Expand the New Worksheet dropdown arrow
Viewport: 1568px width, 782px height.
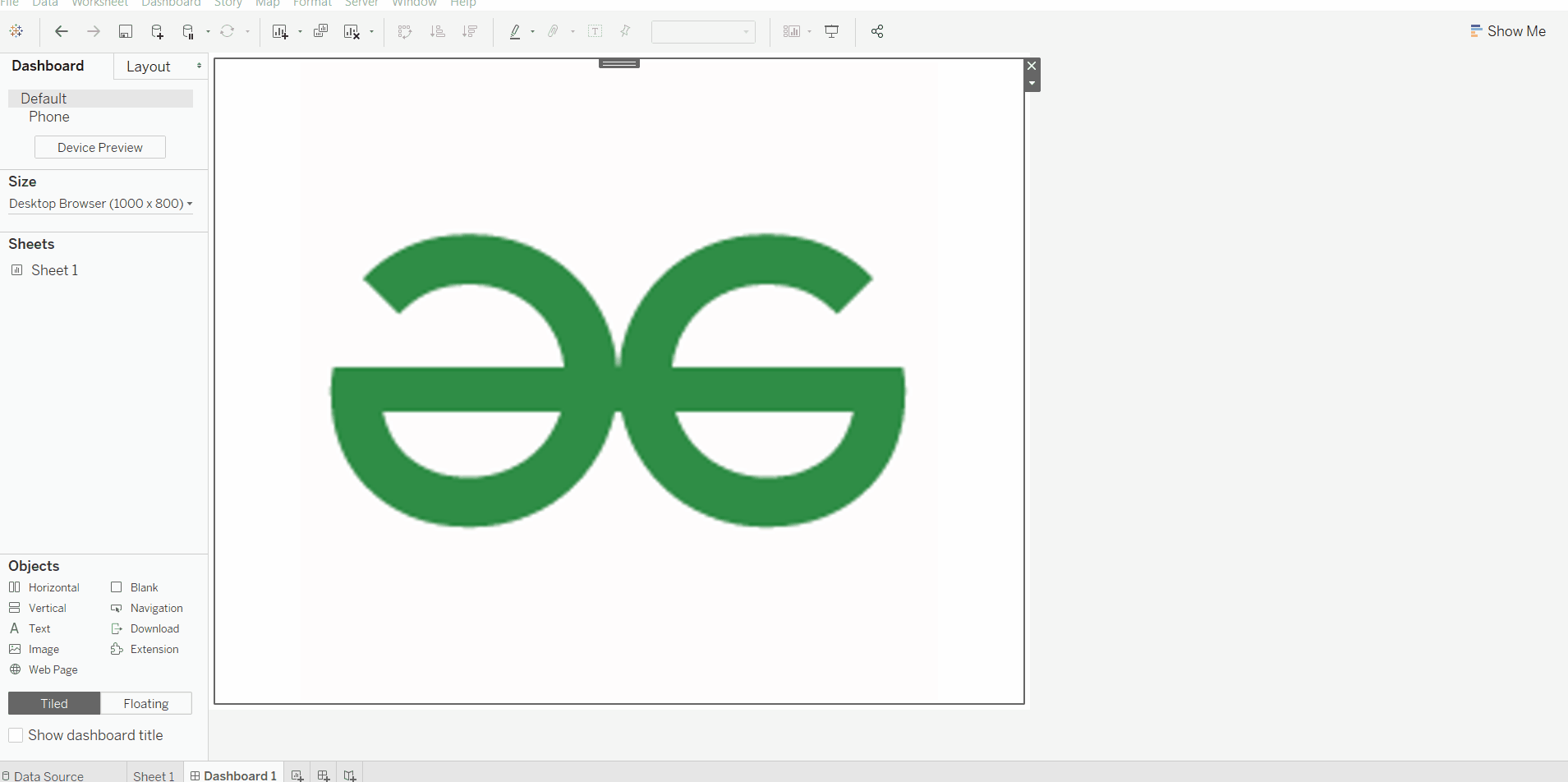click(300, 32)
